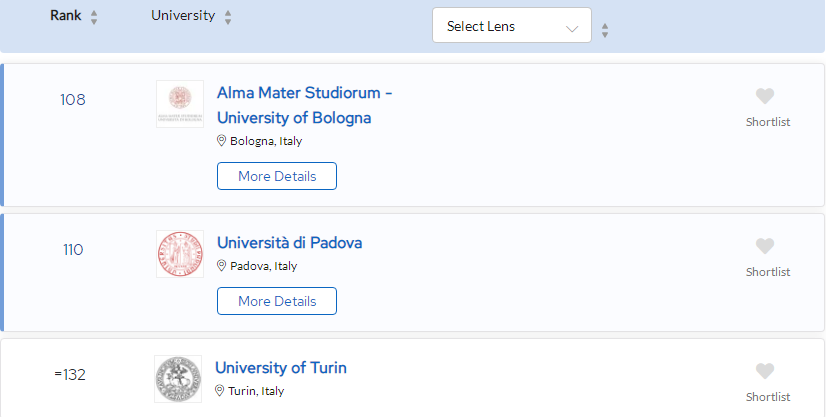Open More Details for University of Bologna

[x=277, y=176]
